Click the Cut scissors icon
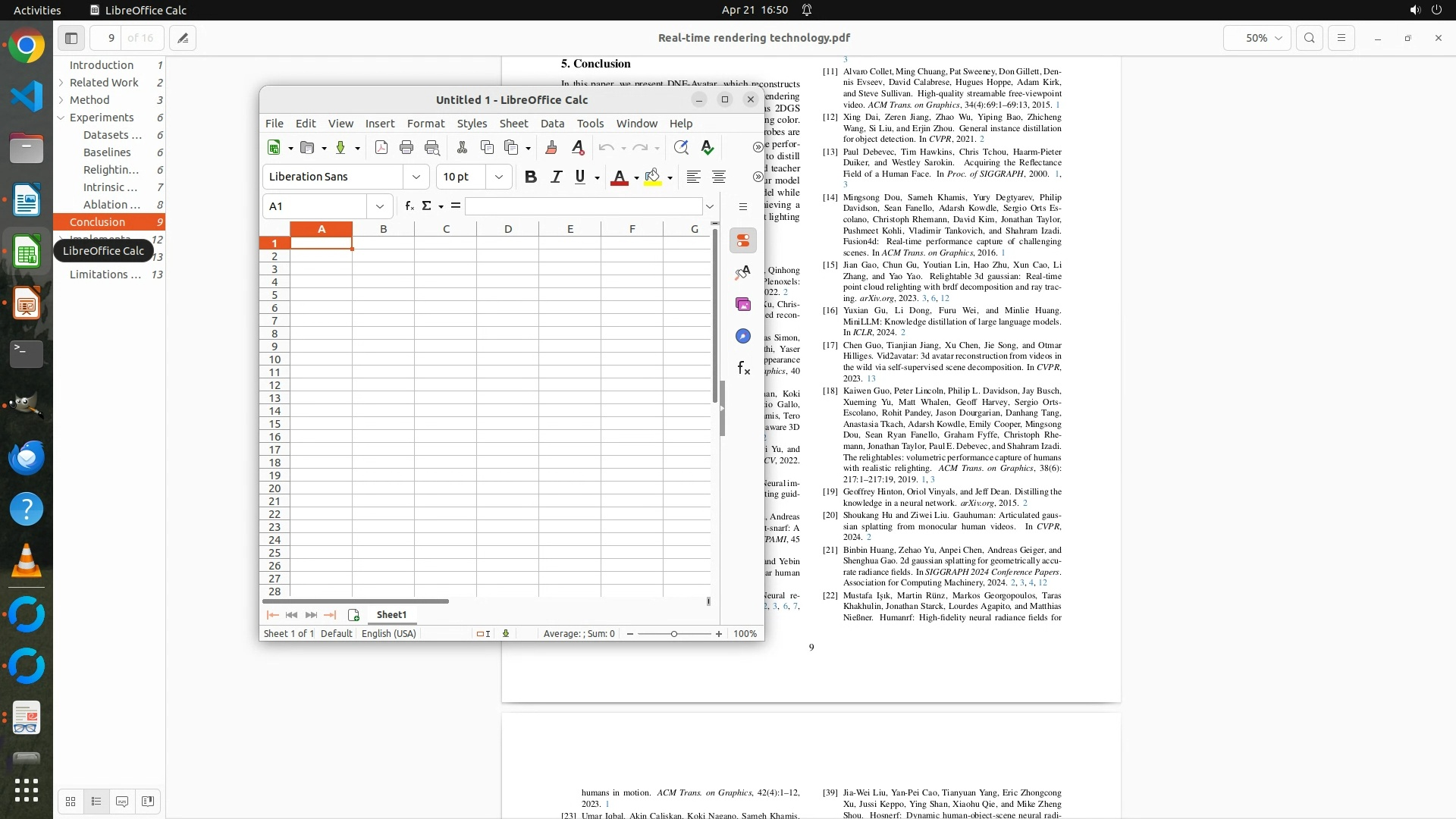Screen dimensions: 1456x819 tap(462, 148)
